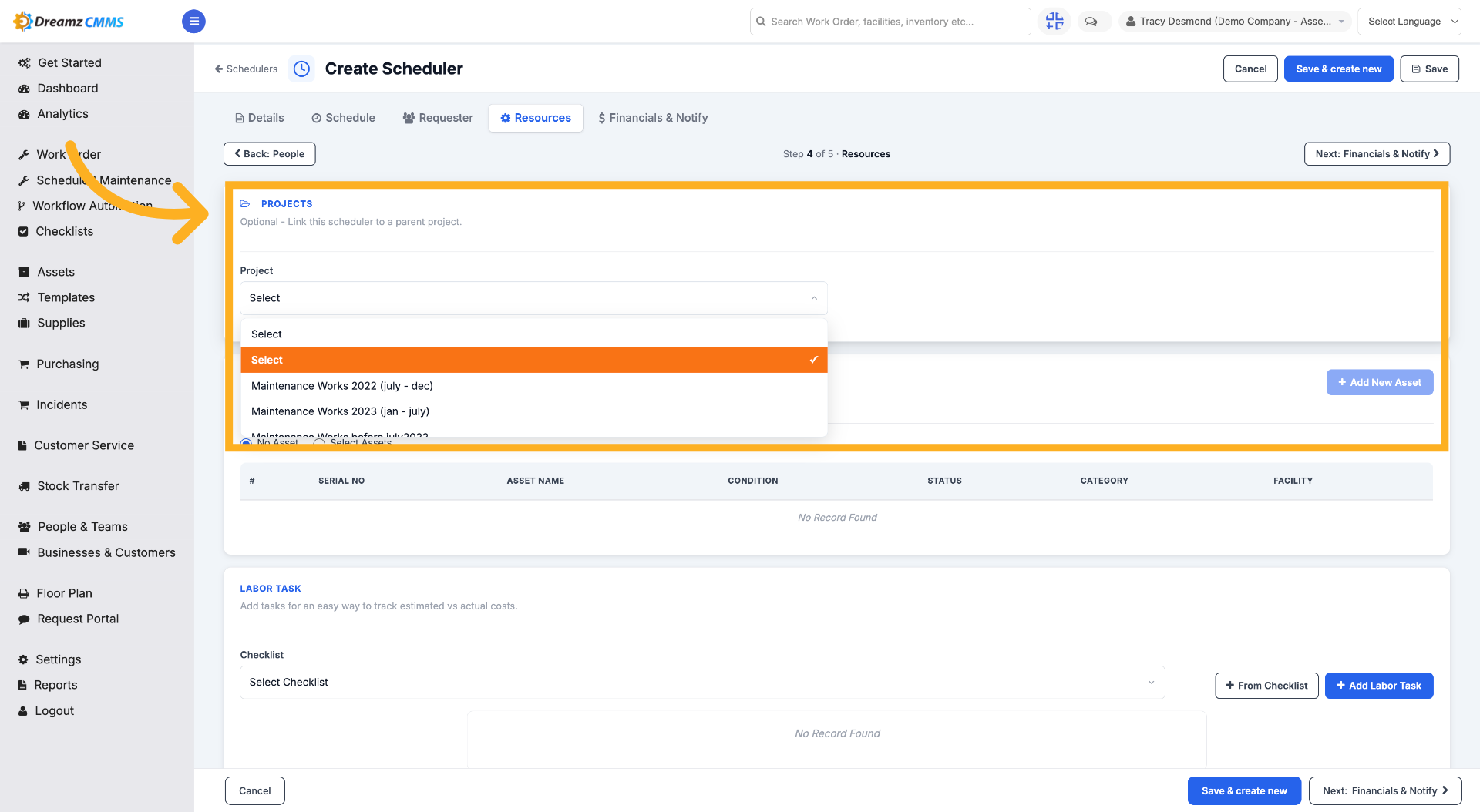
Task: Click the Add New Asset button
Action: pos(1380,383)
